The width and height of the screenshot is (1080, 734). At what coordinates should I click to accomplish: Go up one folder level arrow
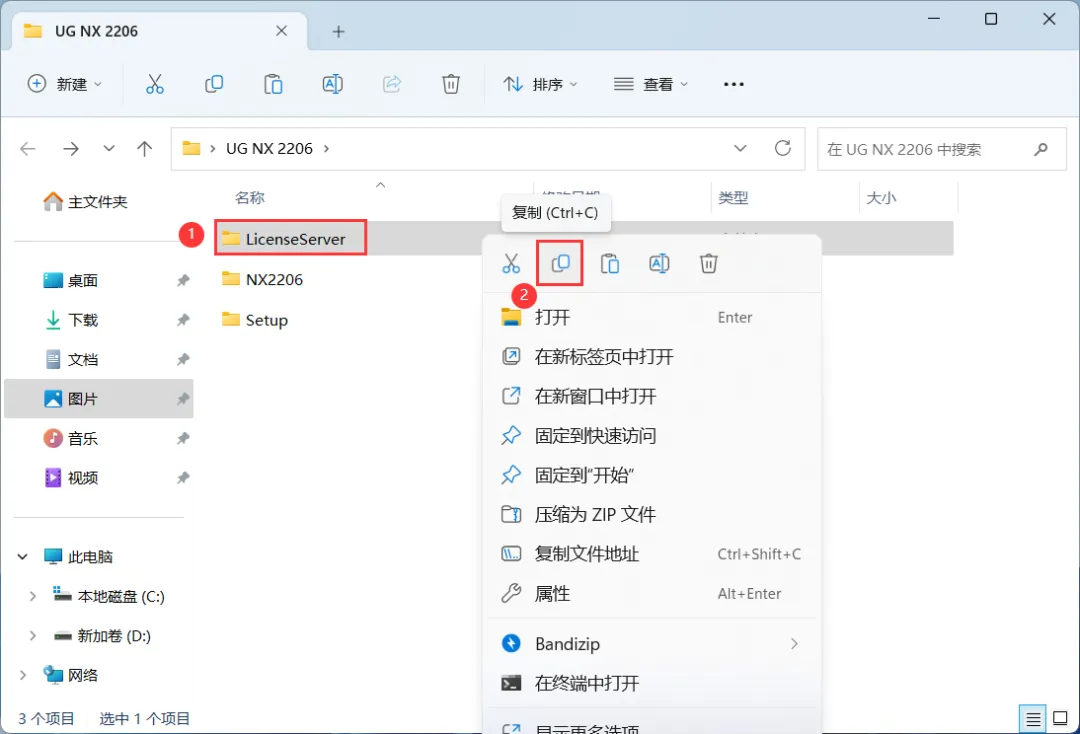(145, 149)
